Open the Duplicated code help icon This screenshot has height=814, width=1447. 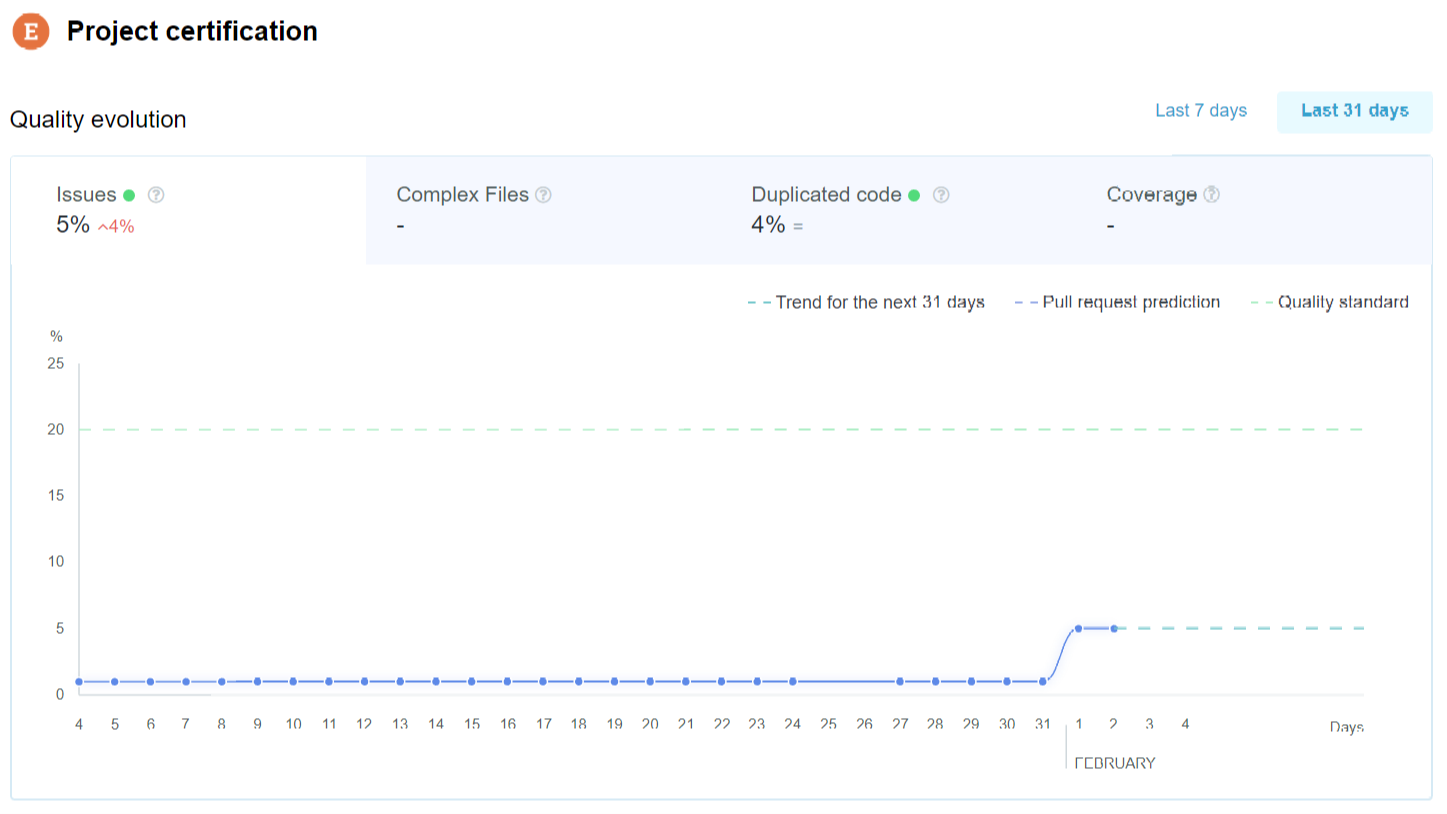click(x=941, y=195)
